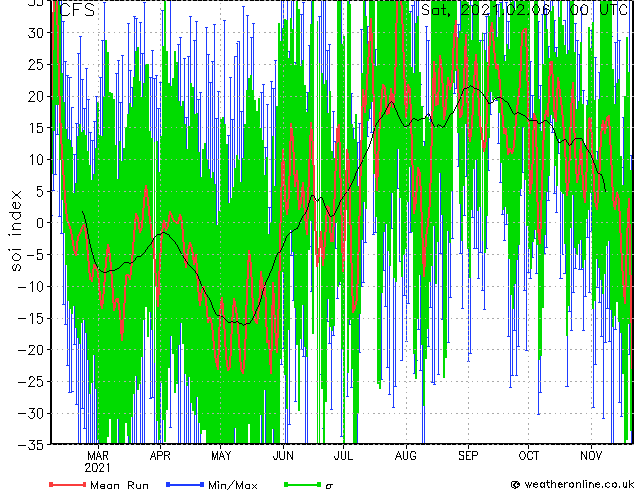Screen dimensions: 634x490
Task: Click the y-axis value 15
Action: (x=36, y=128)
